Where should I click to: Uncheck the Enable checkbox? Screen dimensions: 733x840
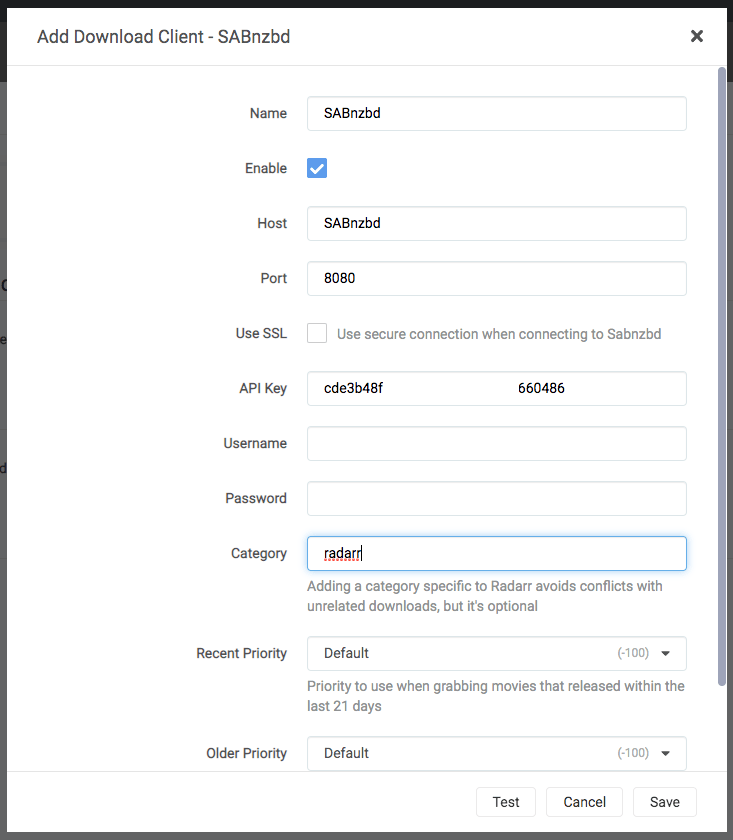pyautogui.click(x=317, y=168)
